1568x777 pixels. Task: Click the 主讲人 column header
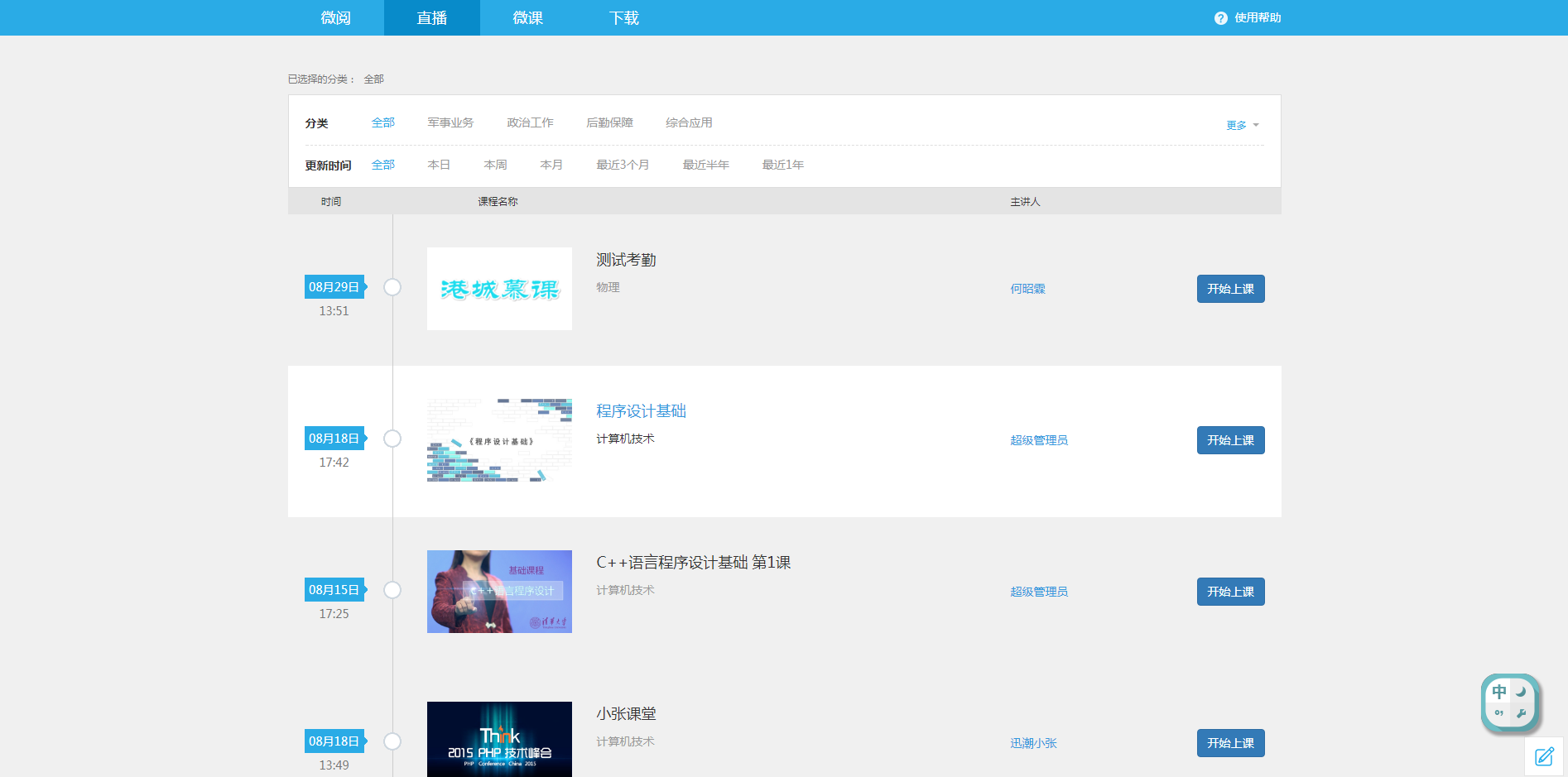point(1025,201)
